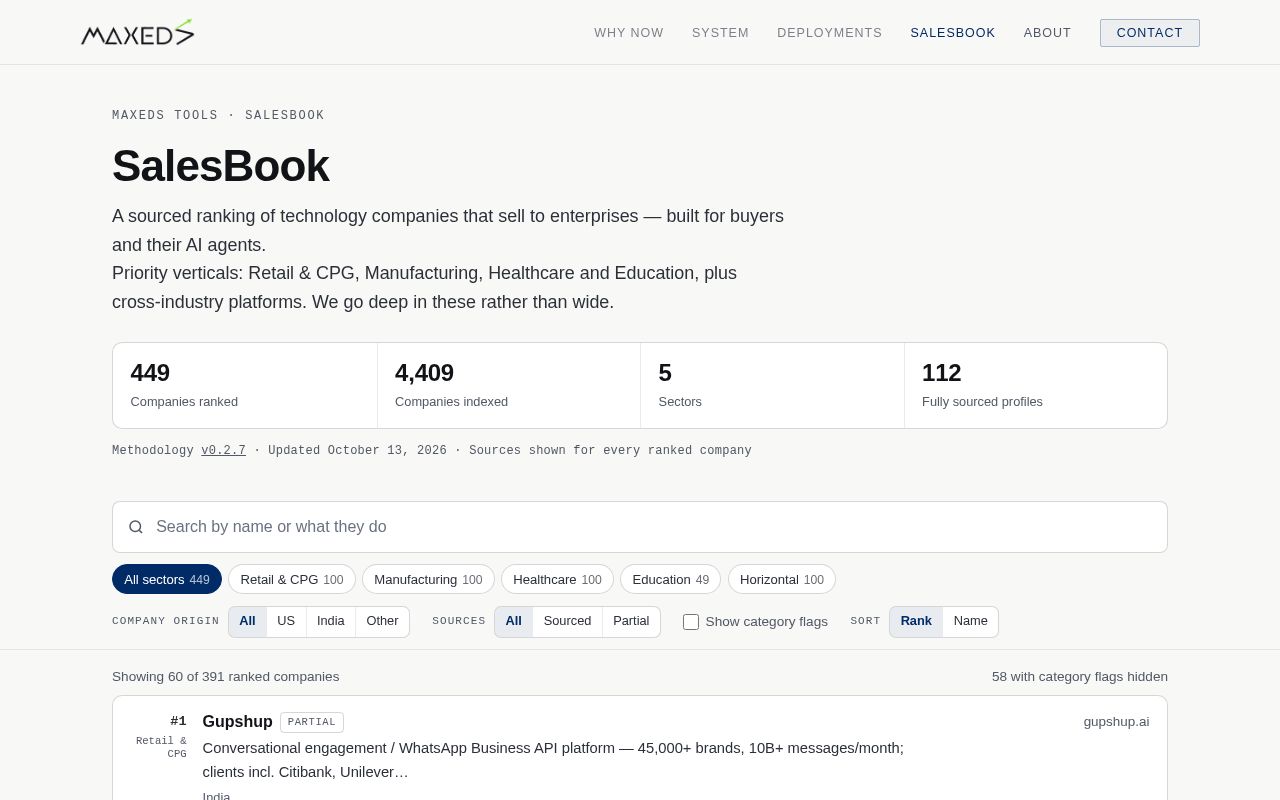Click the search magnifier icon
The image size is (1280, 800).
pos(136,527)
